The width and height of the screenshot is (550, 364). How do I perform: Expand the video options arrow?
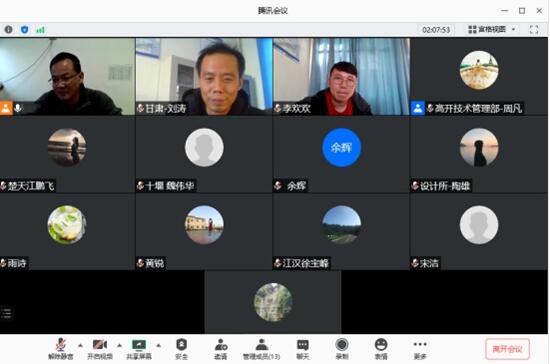(x=119, y=345)
